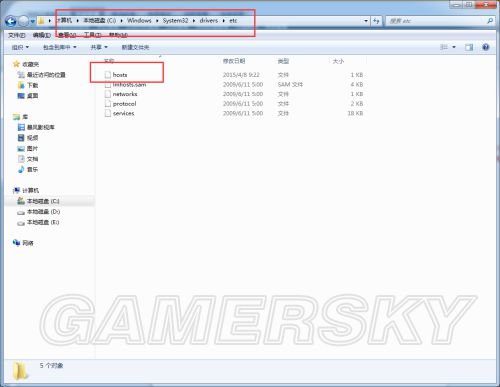This screenshot has width=500, height=387.
Task: Open the 工具(T) menu
Action: pos(92,35)
